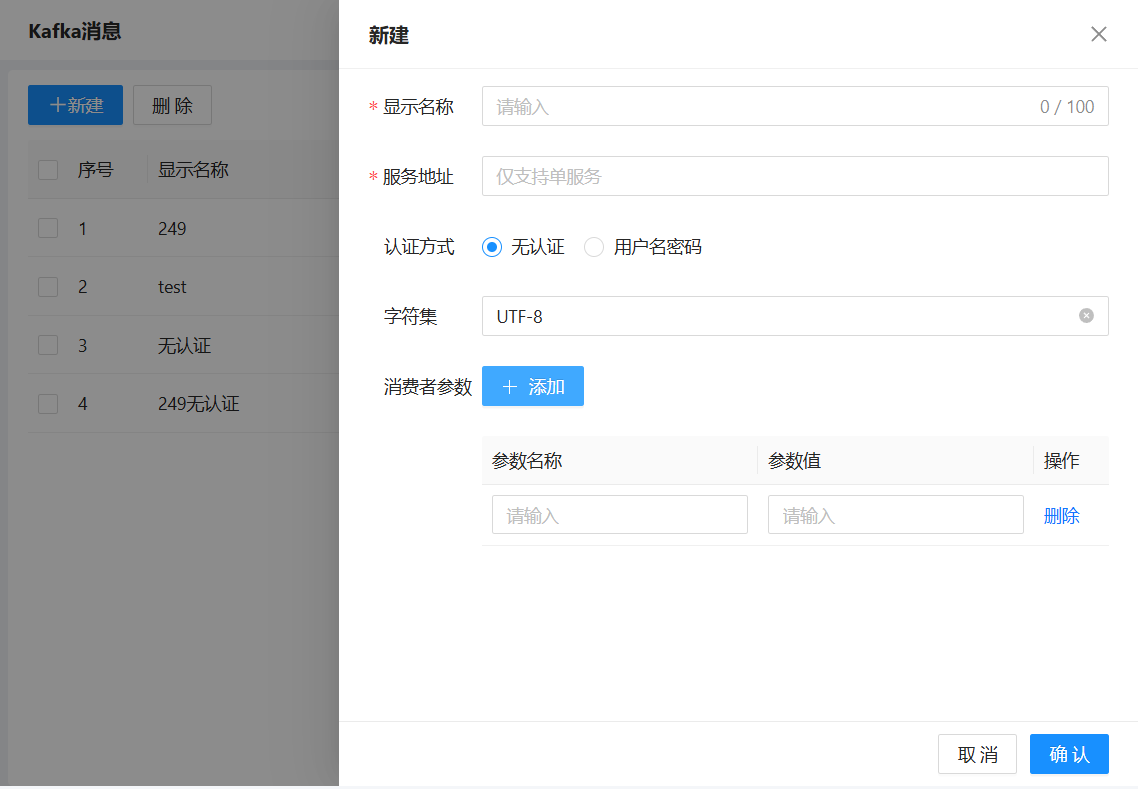This screenshot has width=1138, height=789.
Task: Click 删除 link in parameter row
Action: 1061,516
